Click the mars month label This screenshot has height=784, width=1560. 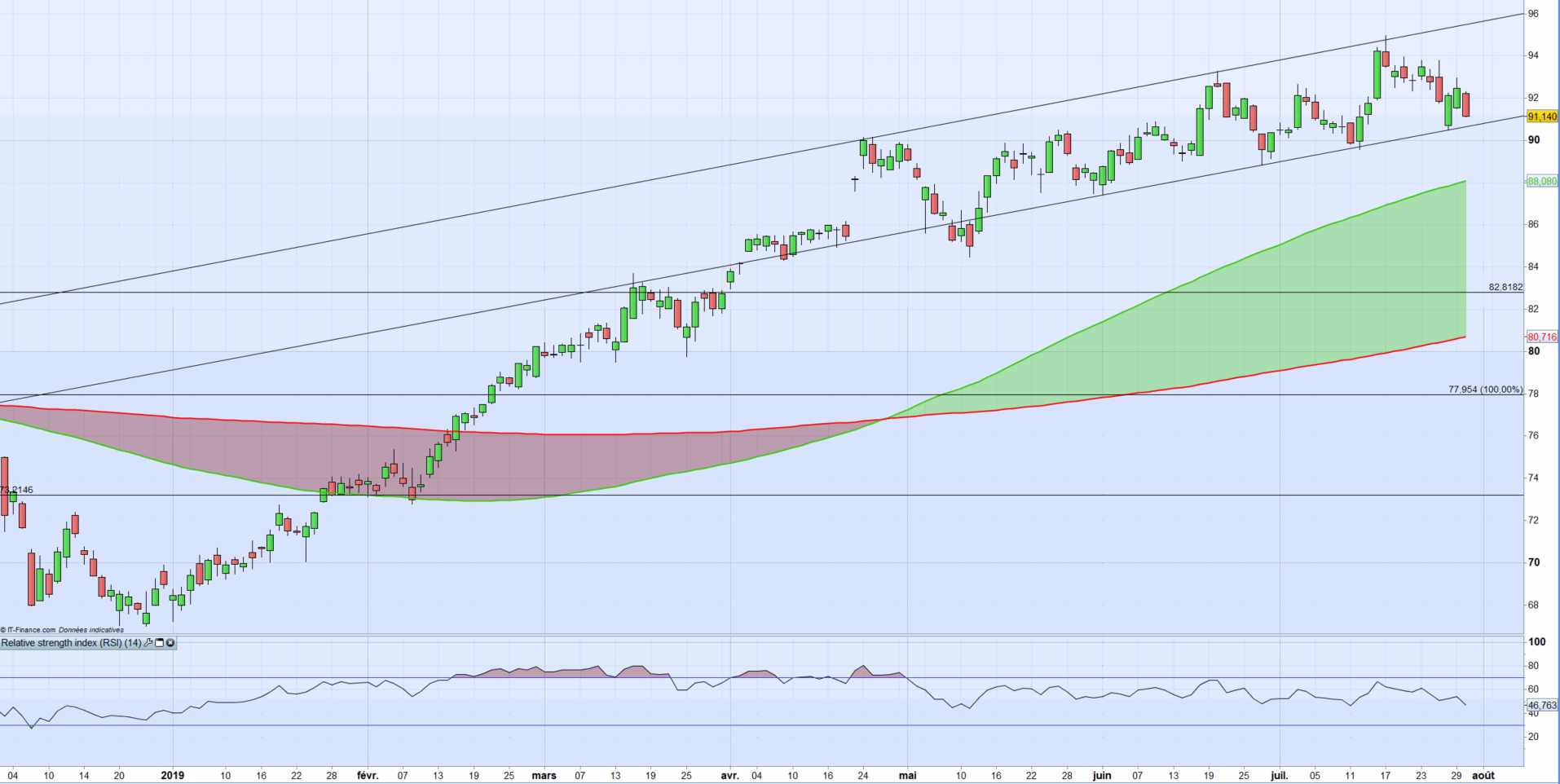[x=544, y=775]
